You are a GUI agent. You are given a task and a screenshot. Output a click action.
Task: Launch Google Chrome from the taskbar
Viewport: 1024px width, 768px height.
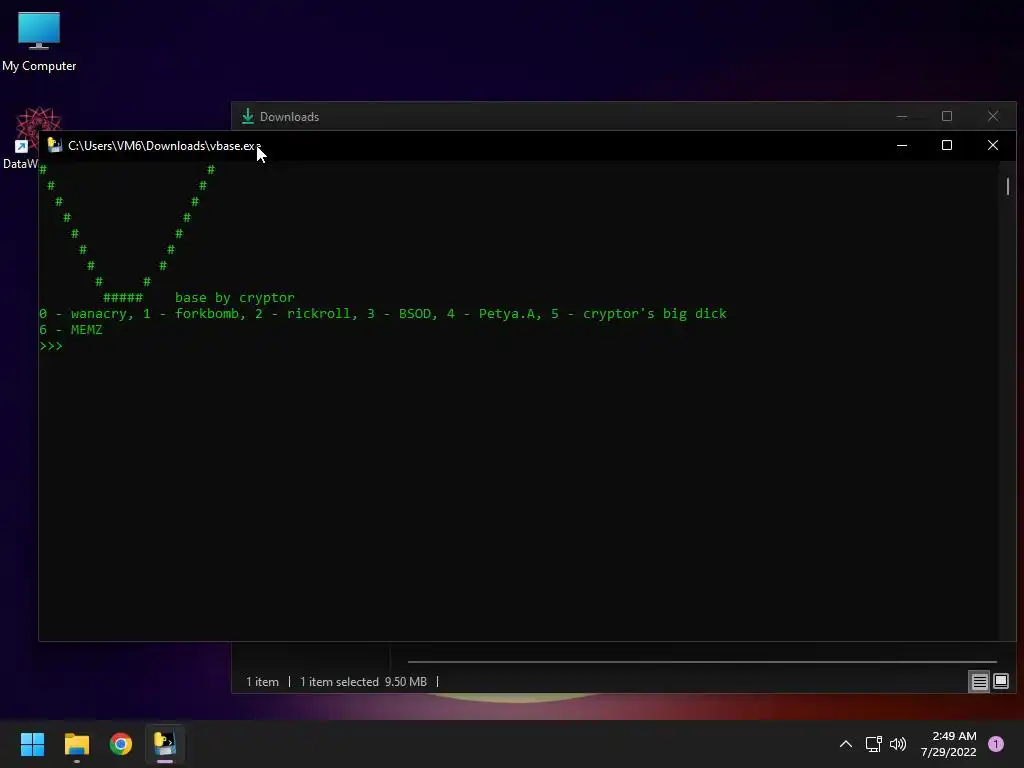click(121, 744)
